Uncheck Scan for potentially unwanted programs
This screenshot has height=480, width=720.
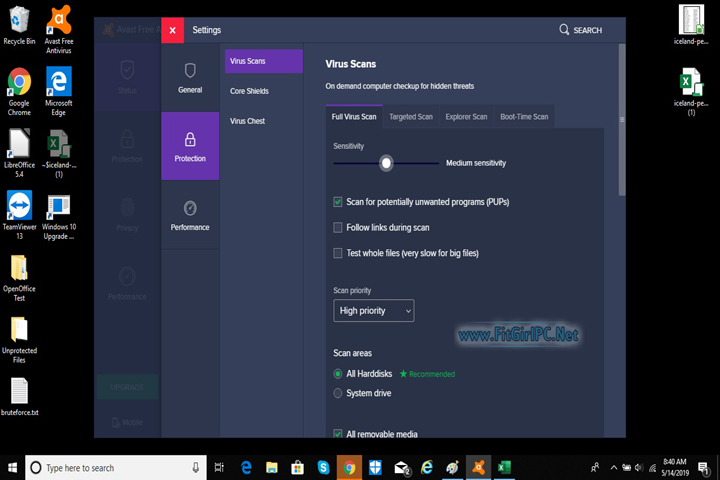(338, 202)
